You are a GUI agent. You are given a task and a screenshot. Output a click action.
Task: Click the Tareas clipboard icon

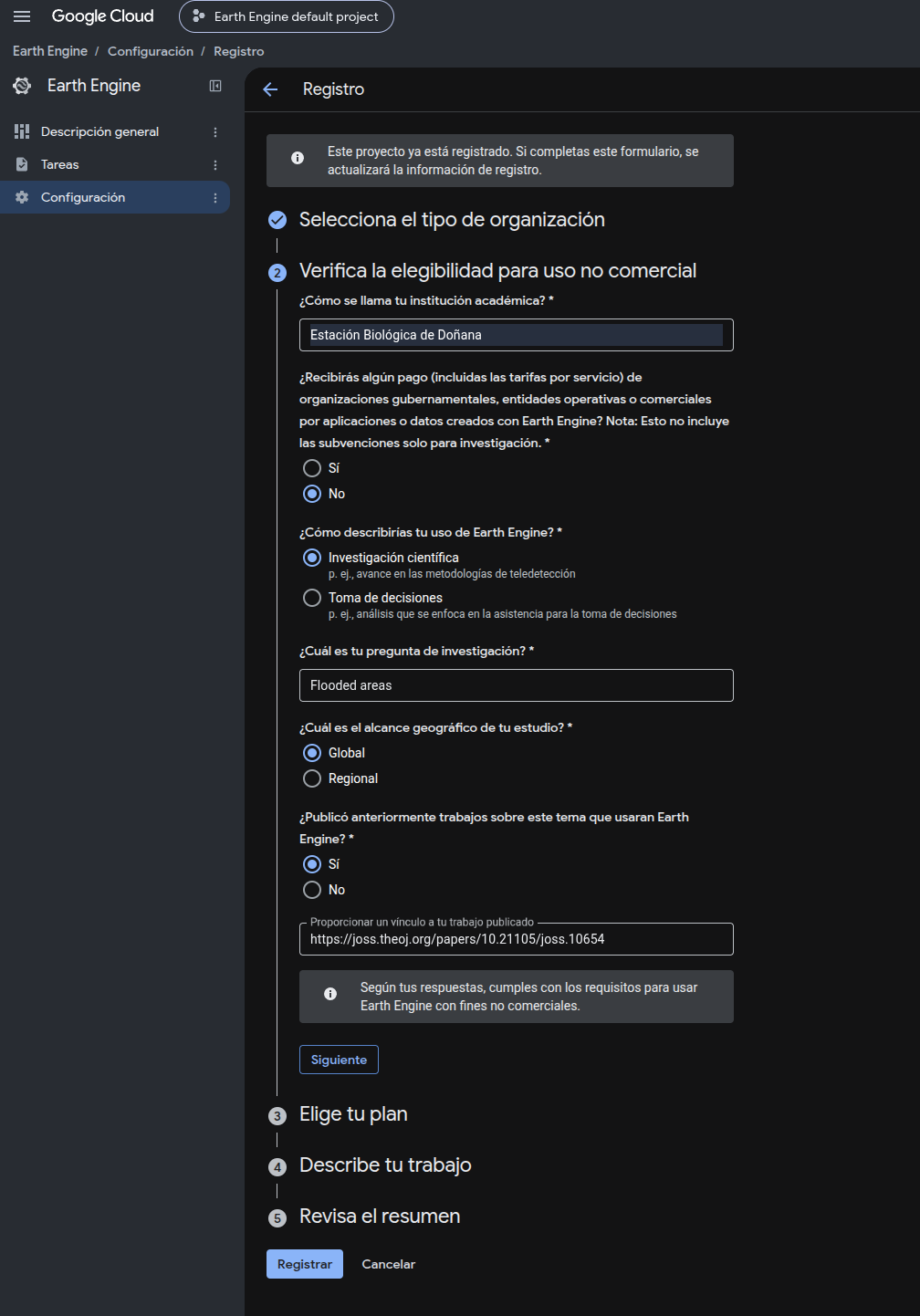22,164
